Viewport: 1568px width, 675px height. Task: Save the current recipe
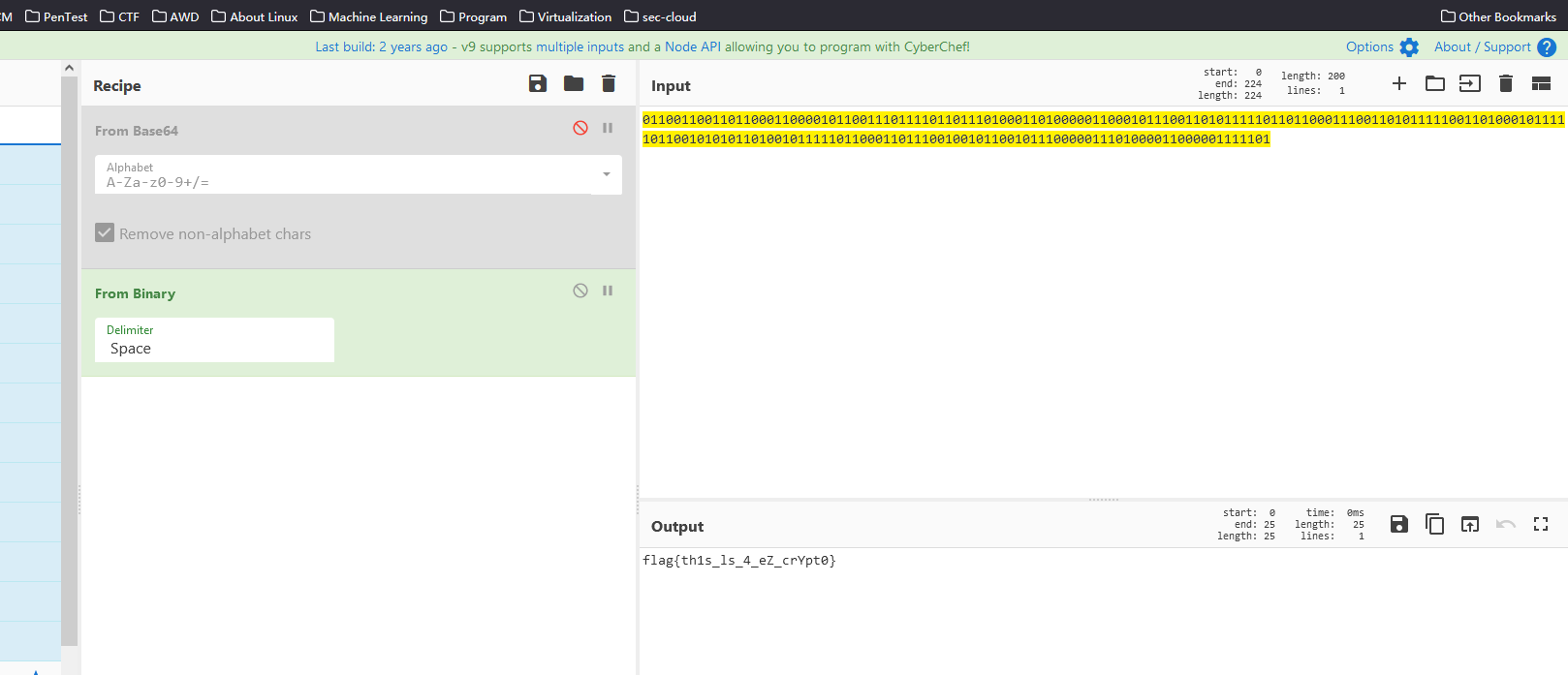538,83
